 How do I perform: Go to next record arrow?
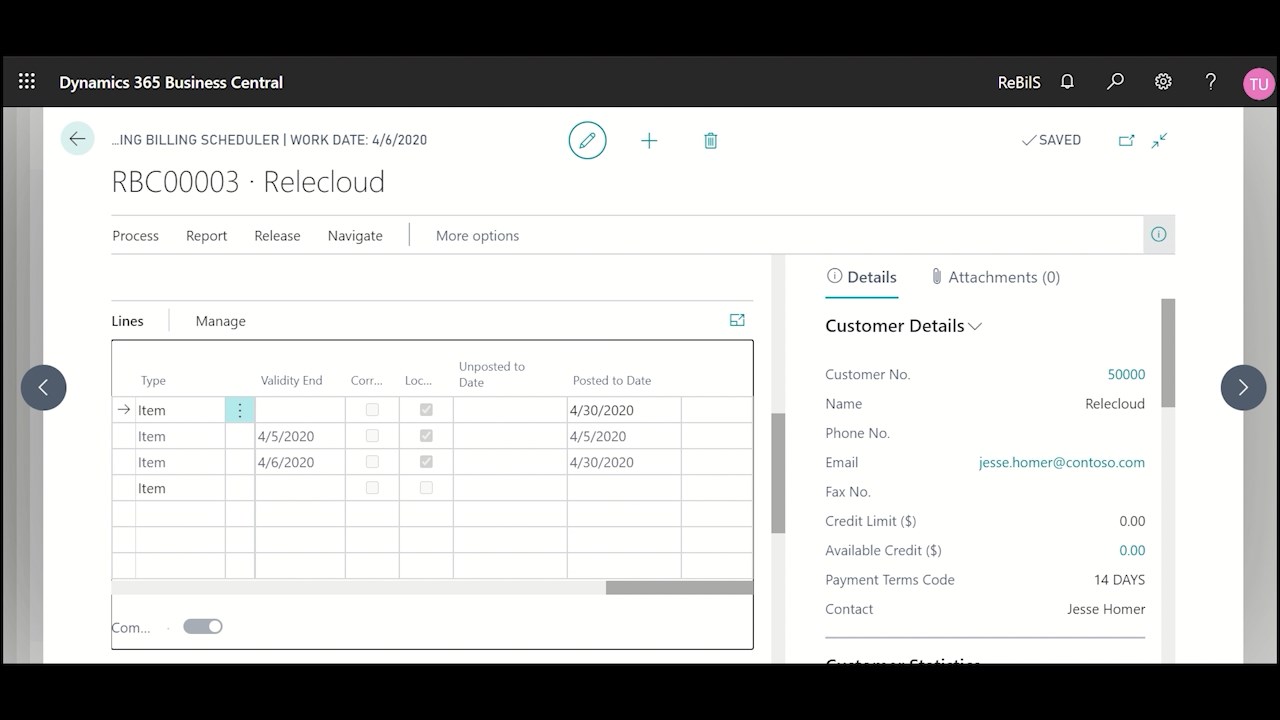click(x=1243, y=387)
